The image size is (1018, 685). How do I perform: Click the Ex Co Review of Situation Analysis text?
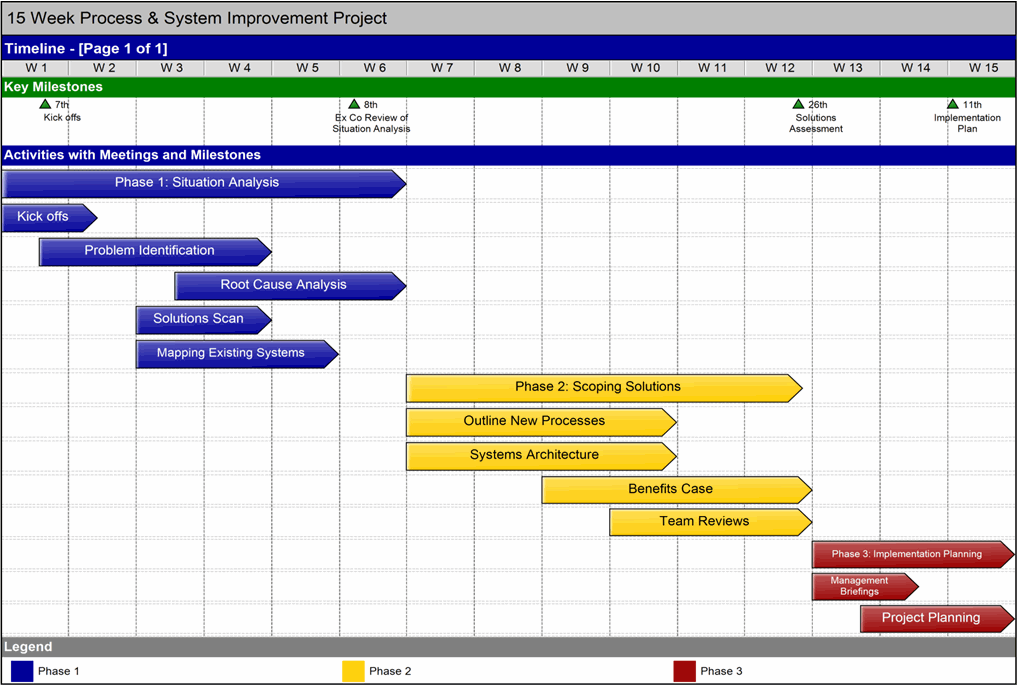click(x=371, y=123)
